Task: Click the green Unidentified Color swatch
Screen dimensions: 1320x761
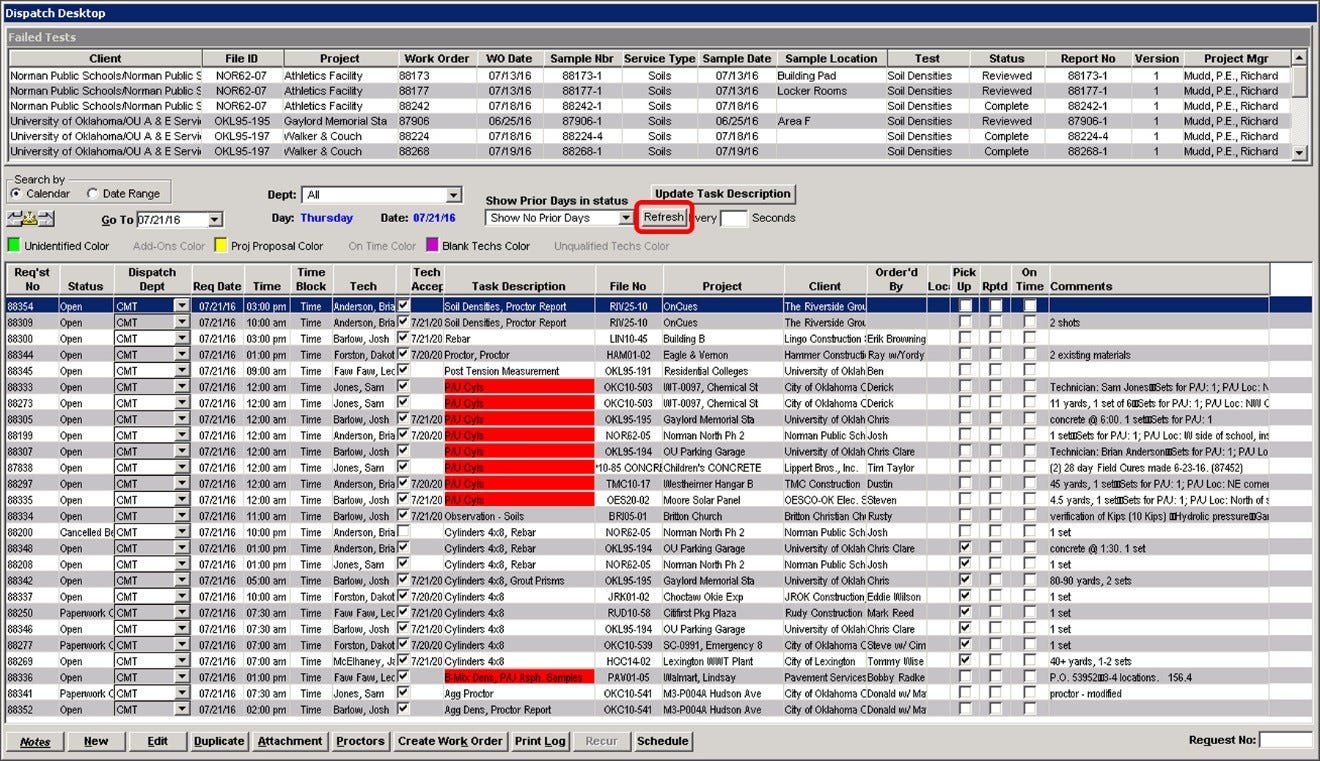Action: 14,245
